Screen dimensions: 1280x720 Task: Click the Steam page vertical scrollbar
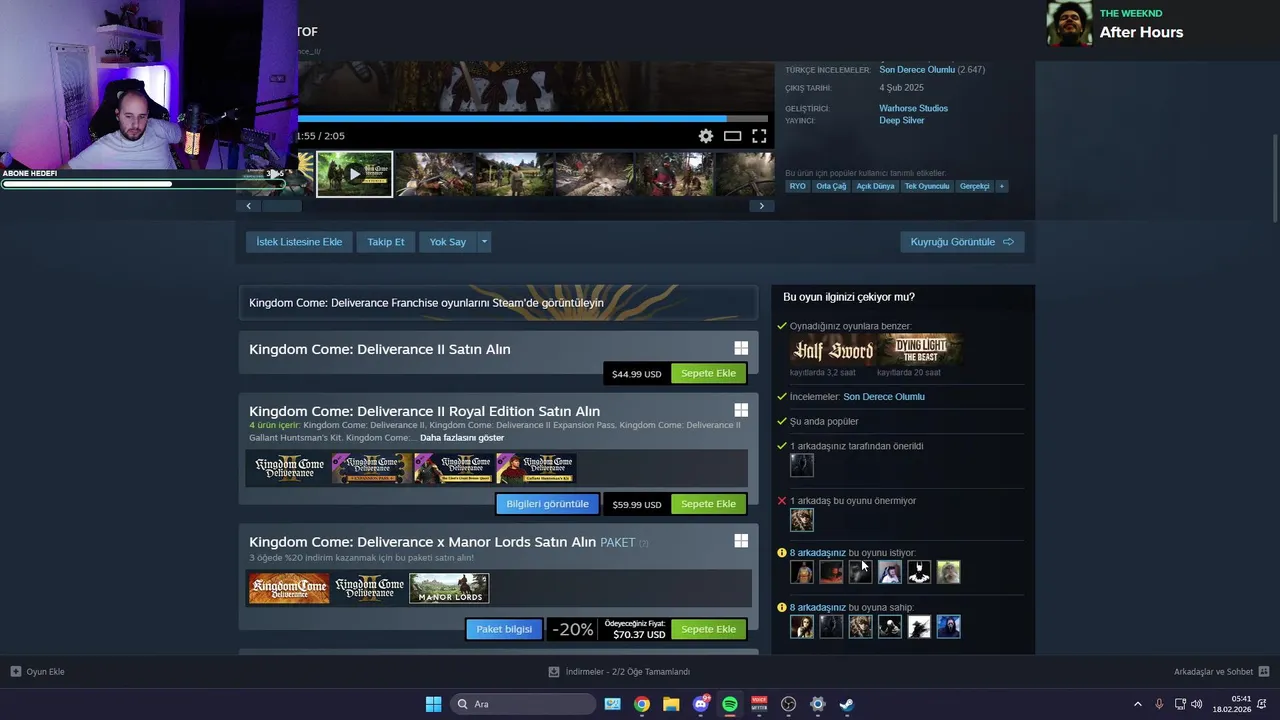1275,176
